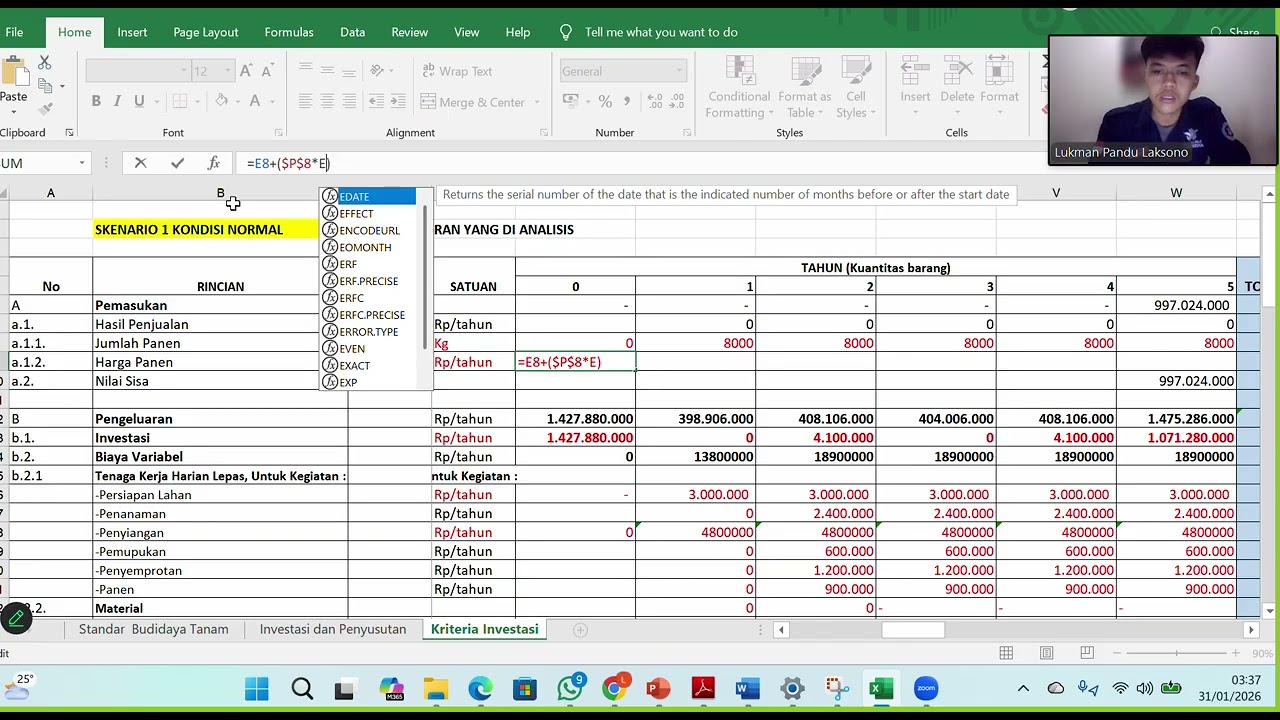Select EOMONTH from the autocomplete list

(368, 247)
